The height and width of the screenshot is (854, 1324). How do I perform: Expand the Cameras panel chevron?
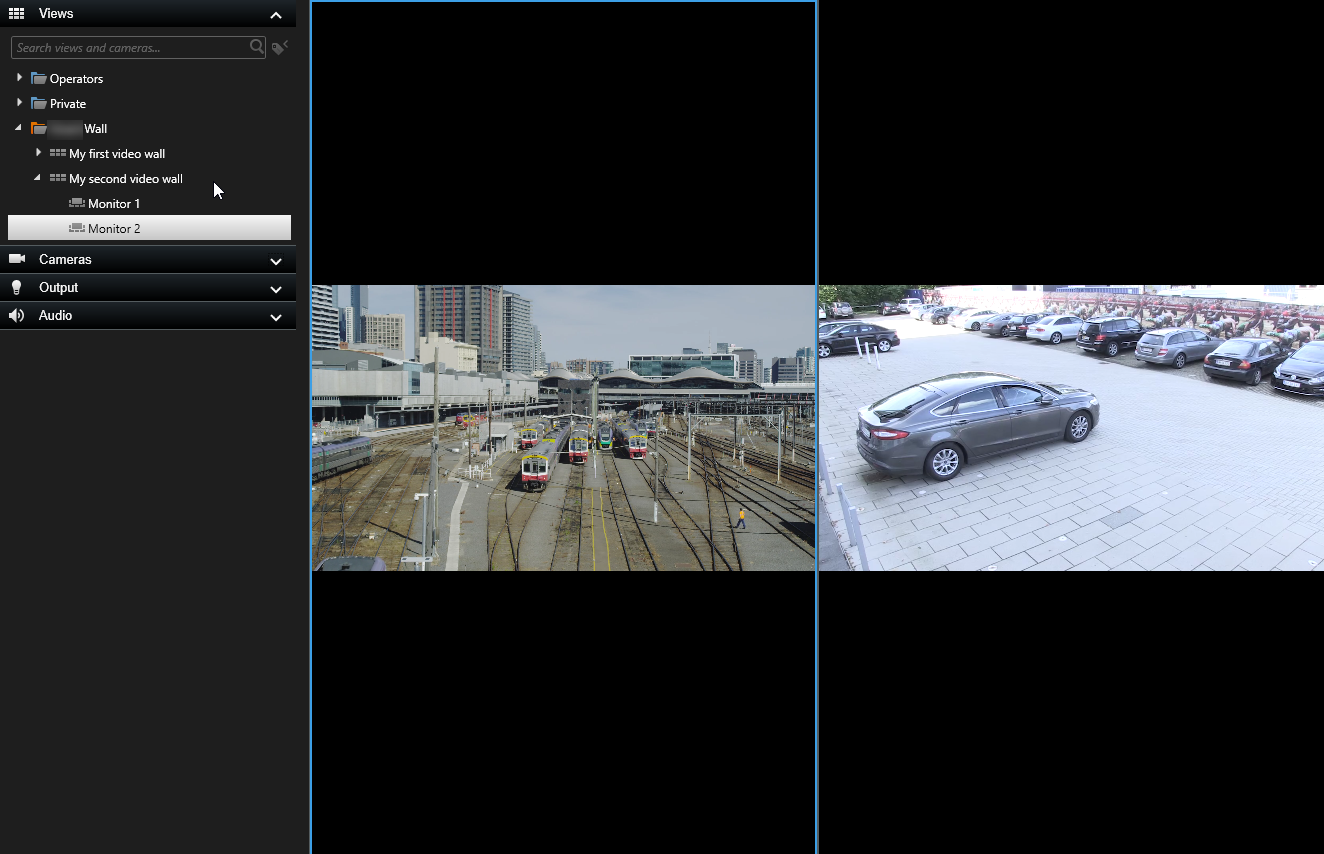(x=276, y=261)
